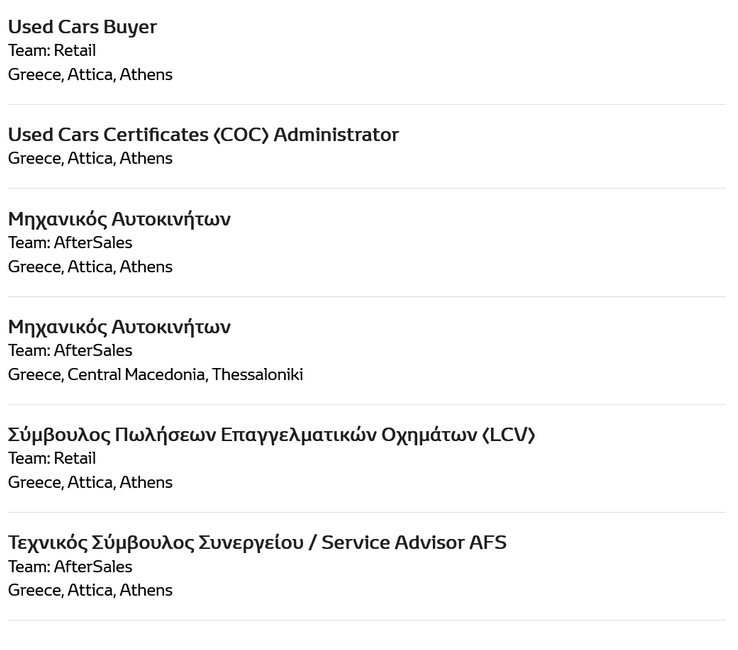Click the (LCV) abbreviation in the title

point(509,434)
